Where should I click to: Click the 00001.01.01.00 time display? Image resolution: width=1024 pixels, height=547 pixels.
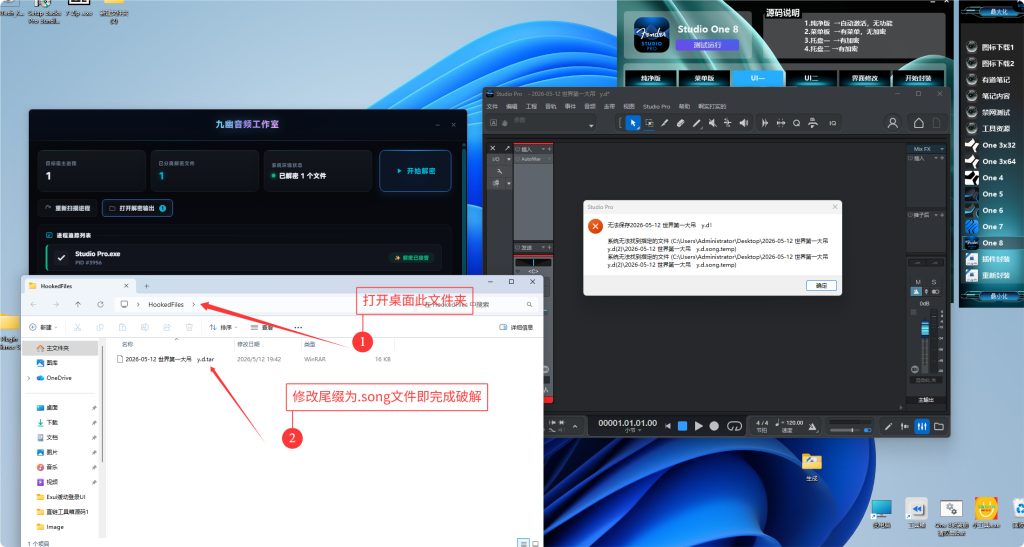[x=628, y=423]
